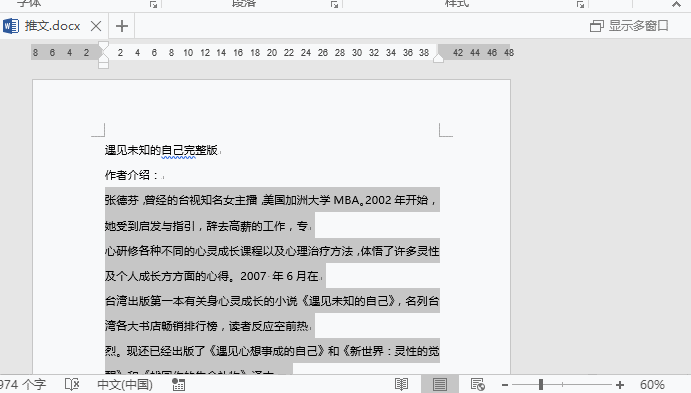Click the title line 遇见未知的自己完整版
Image resolution: width=691 pixels, height=393 pixels.
click(161, 150)
